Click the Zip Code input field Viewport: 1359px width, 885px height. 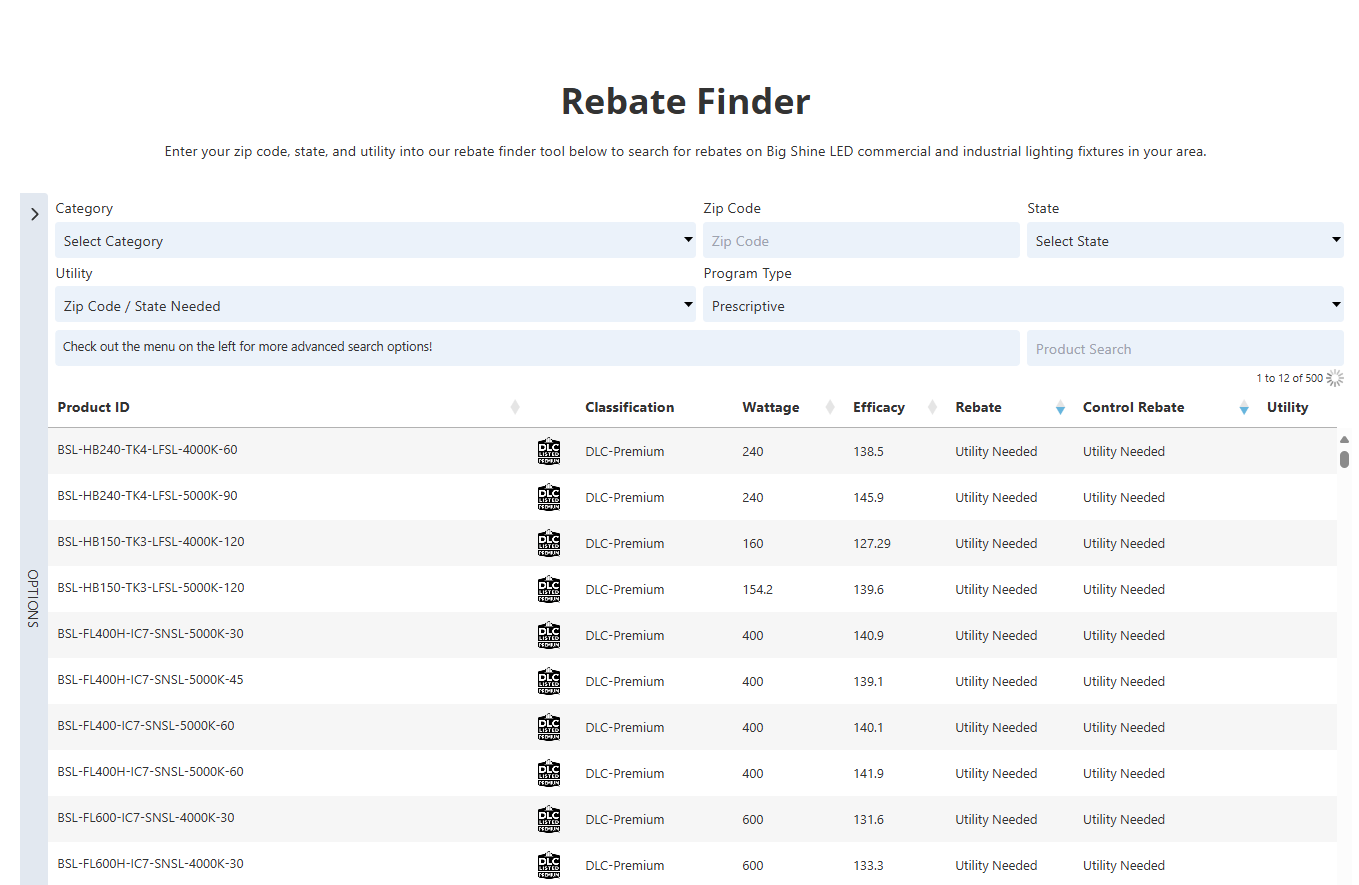(x=861, y=240)
